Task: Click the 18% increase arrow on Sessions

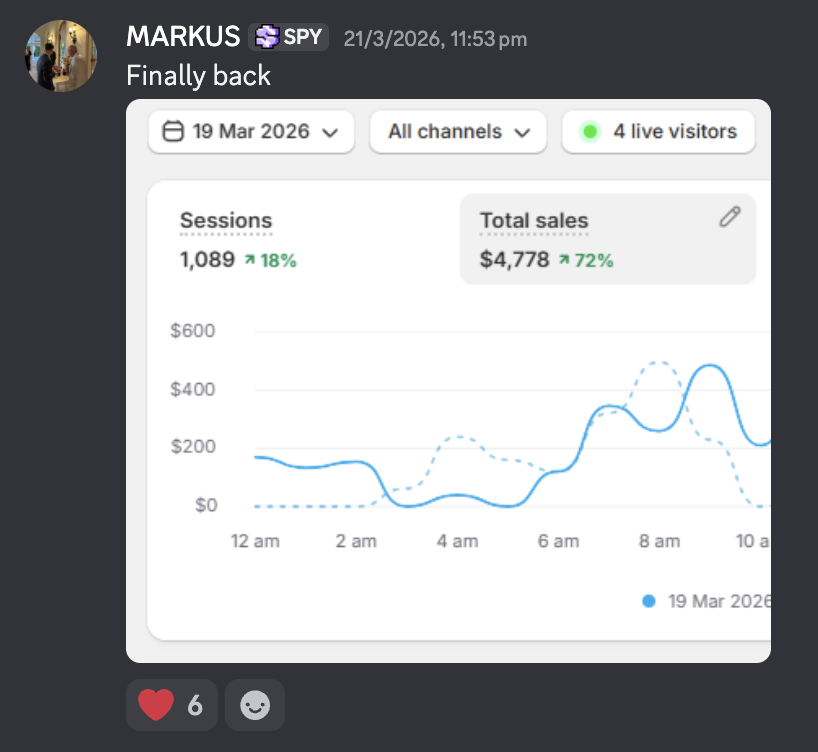Action: 250,259
